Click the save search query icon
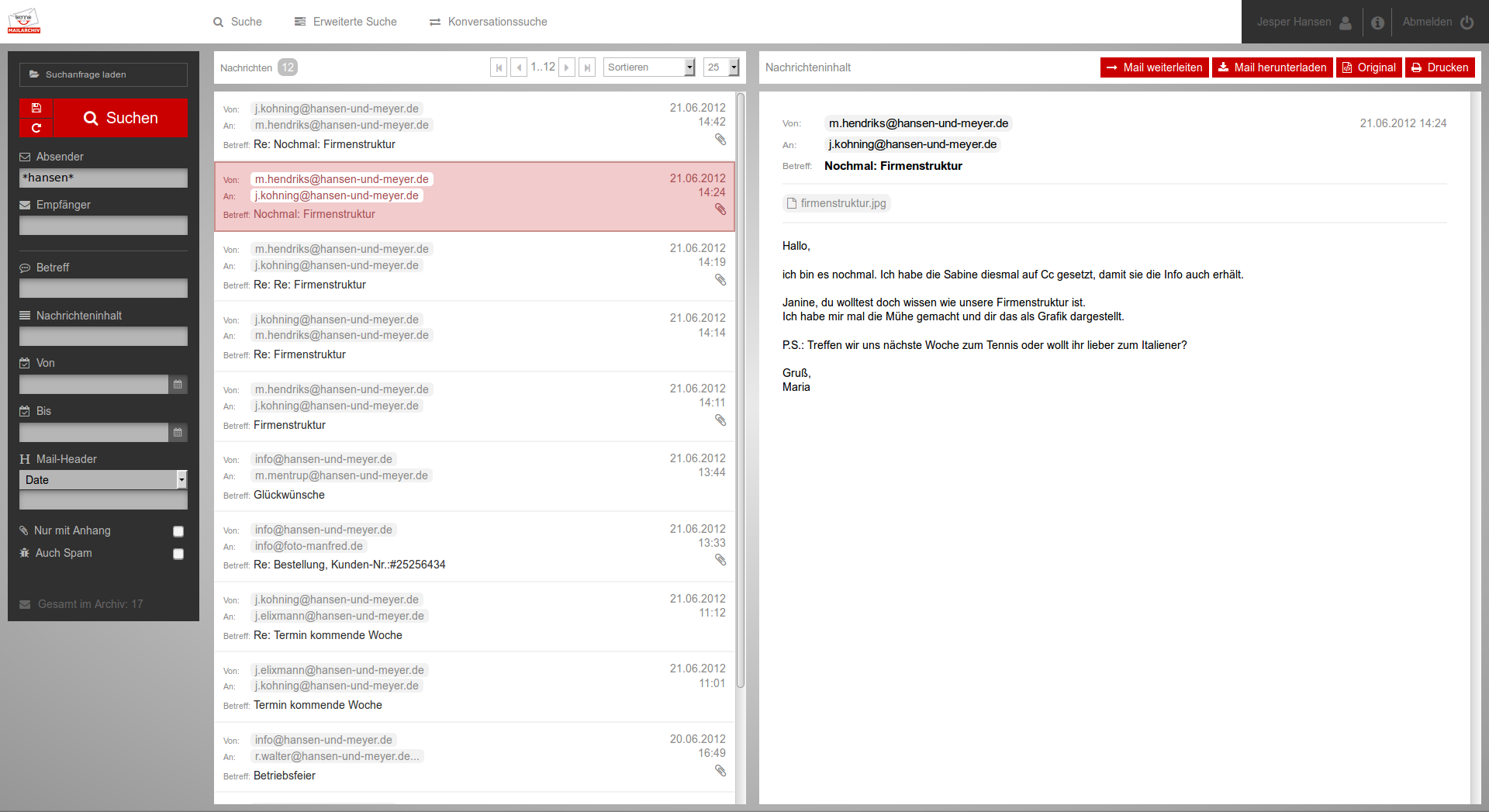 [36, 108]
